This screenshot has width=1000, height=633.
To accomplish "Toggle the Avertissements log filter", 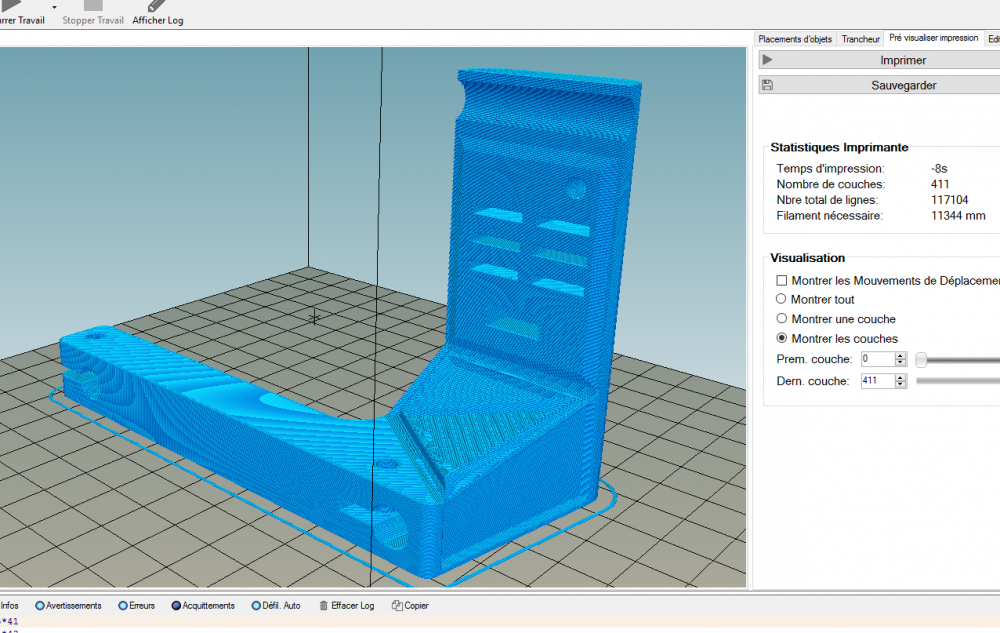I will pyautogui.click(x=40, y=605).
